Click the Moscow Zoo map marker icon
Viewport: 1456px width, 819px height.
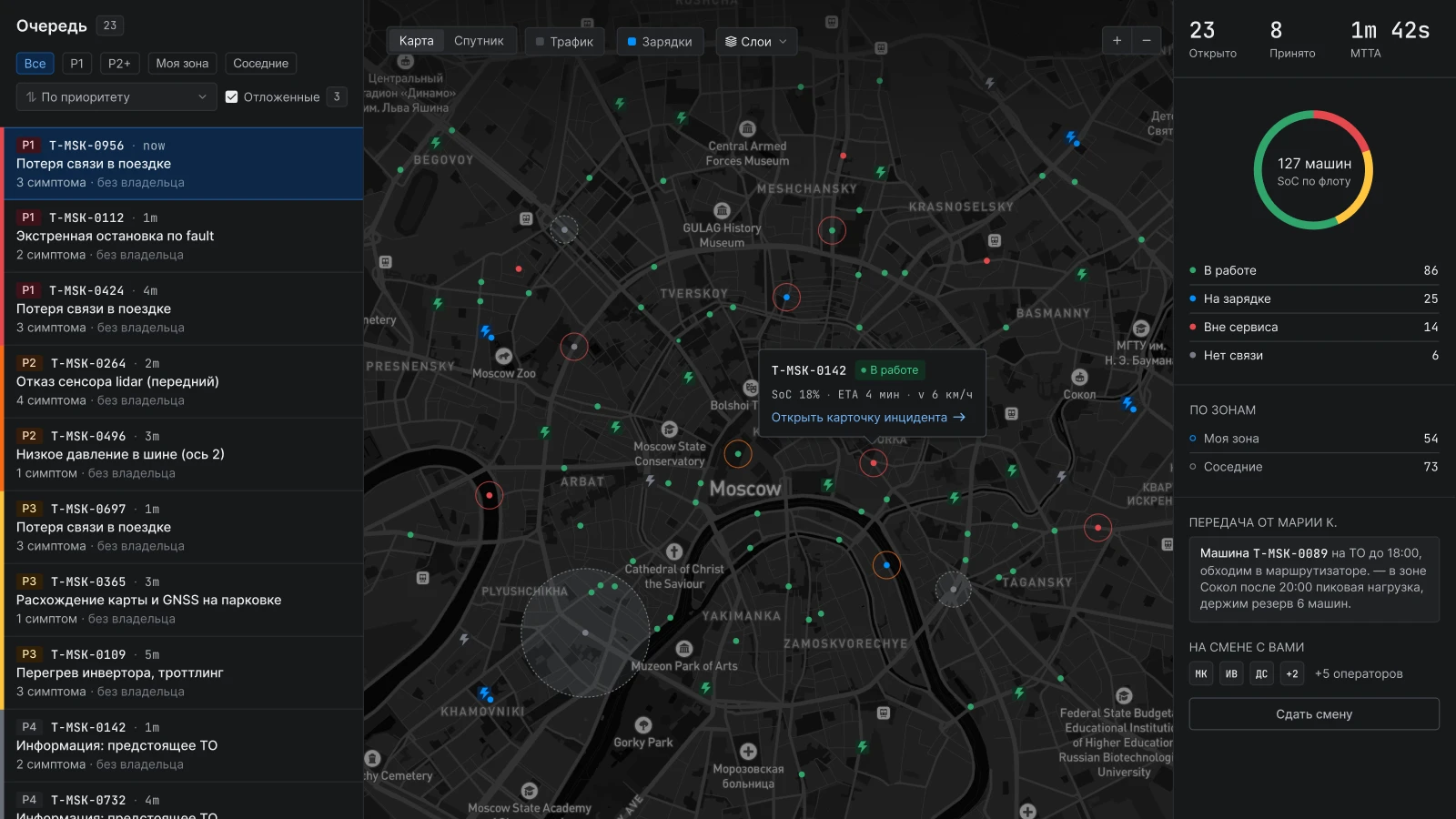pos(503,356)
